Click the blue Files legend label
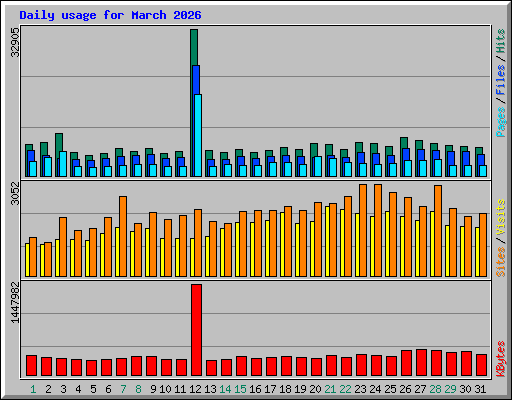The image size is (512, 400). click(x=501, y=80)
